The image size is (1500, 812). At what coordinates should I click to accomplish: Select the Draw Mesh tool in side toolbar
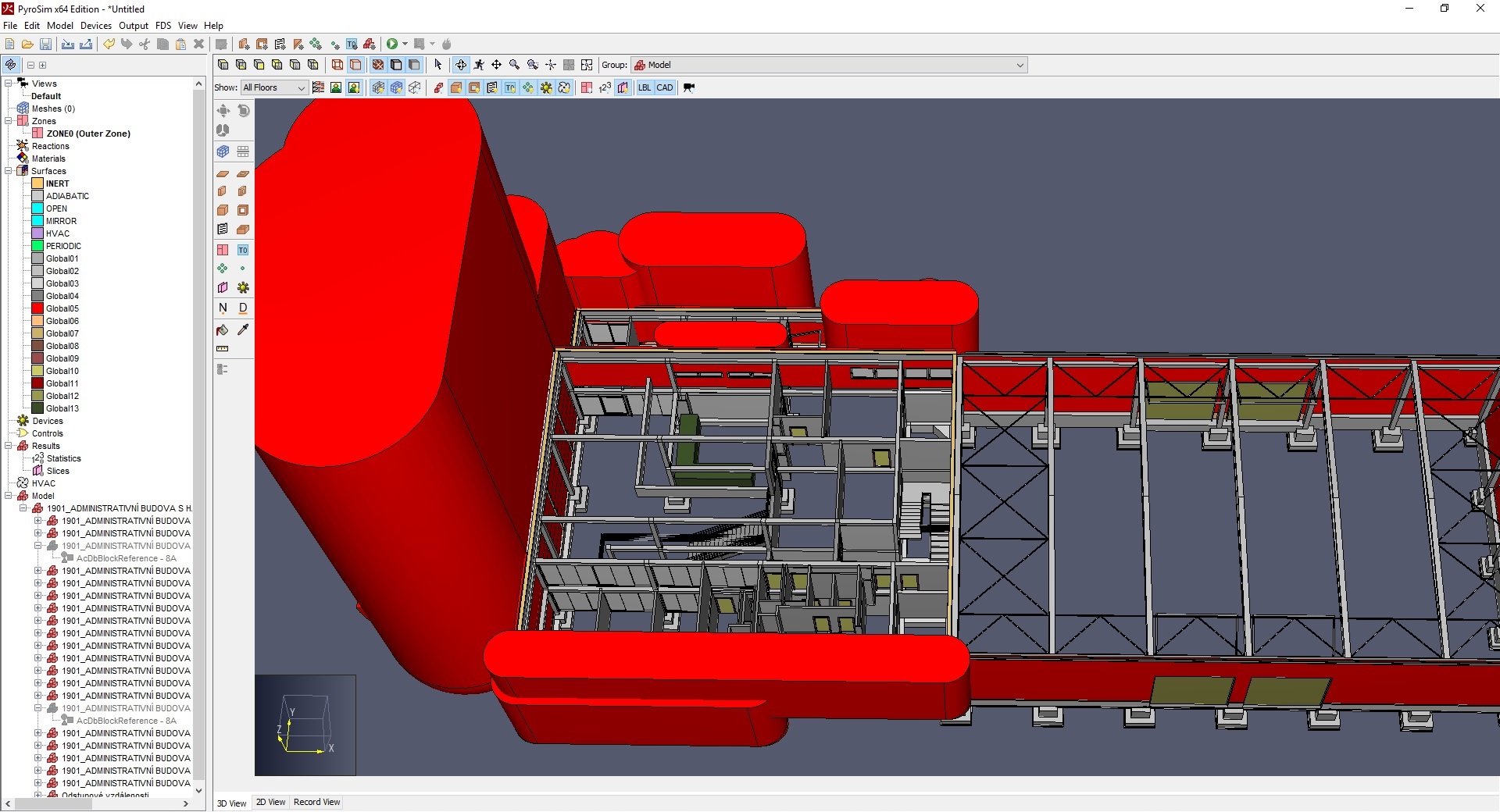pyautogui.click(x=223, y=151)
